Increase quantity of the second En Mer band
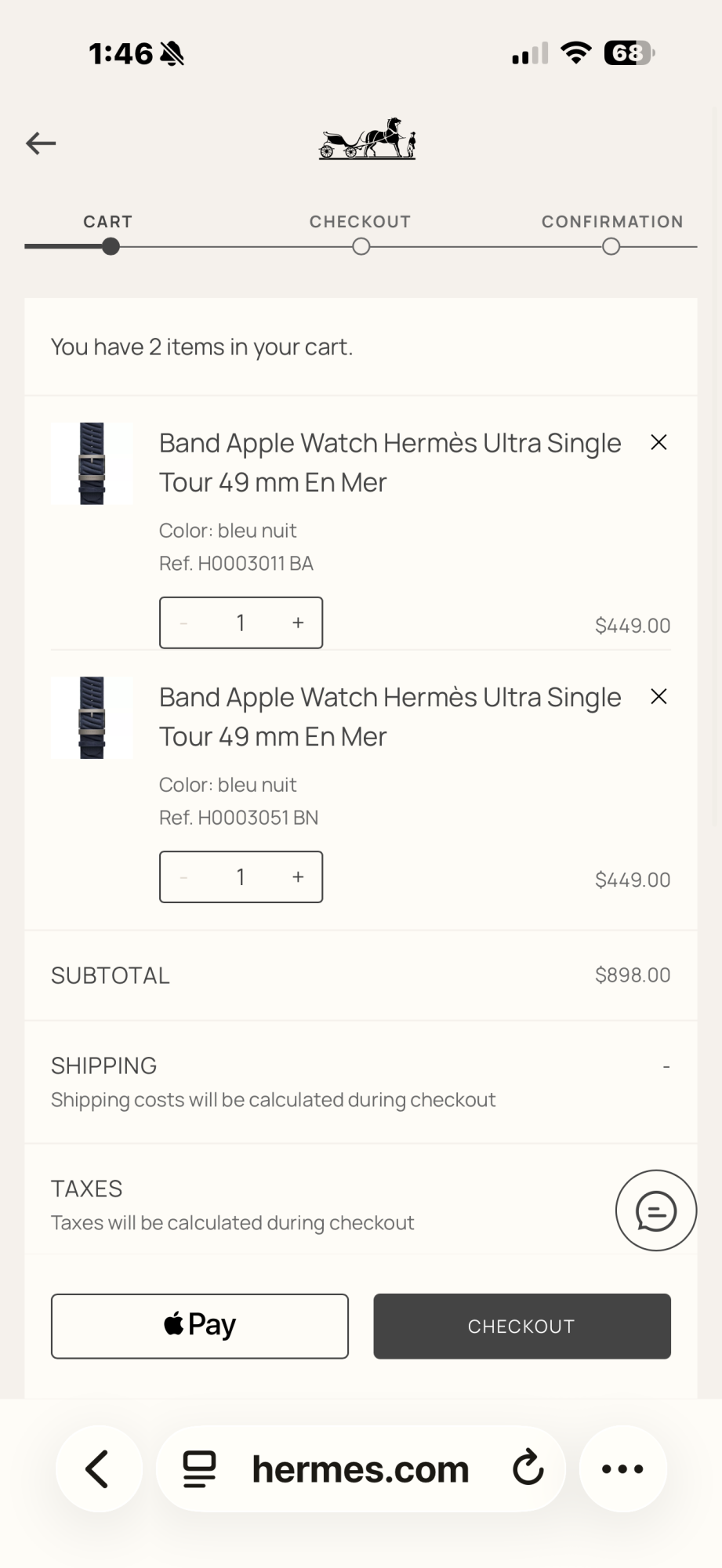Image resolution: width=722 pixels, height=1568 pixels. click(x=298, y=877)
